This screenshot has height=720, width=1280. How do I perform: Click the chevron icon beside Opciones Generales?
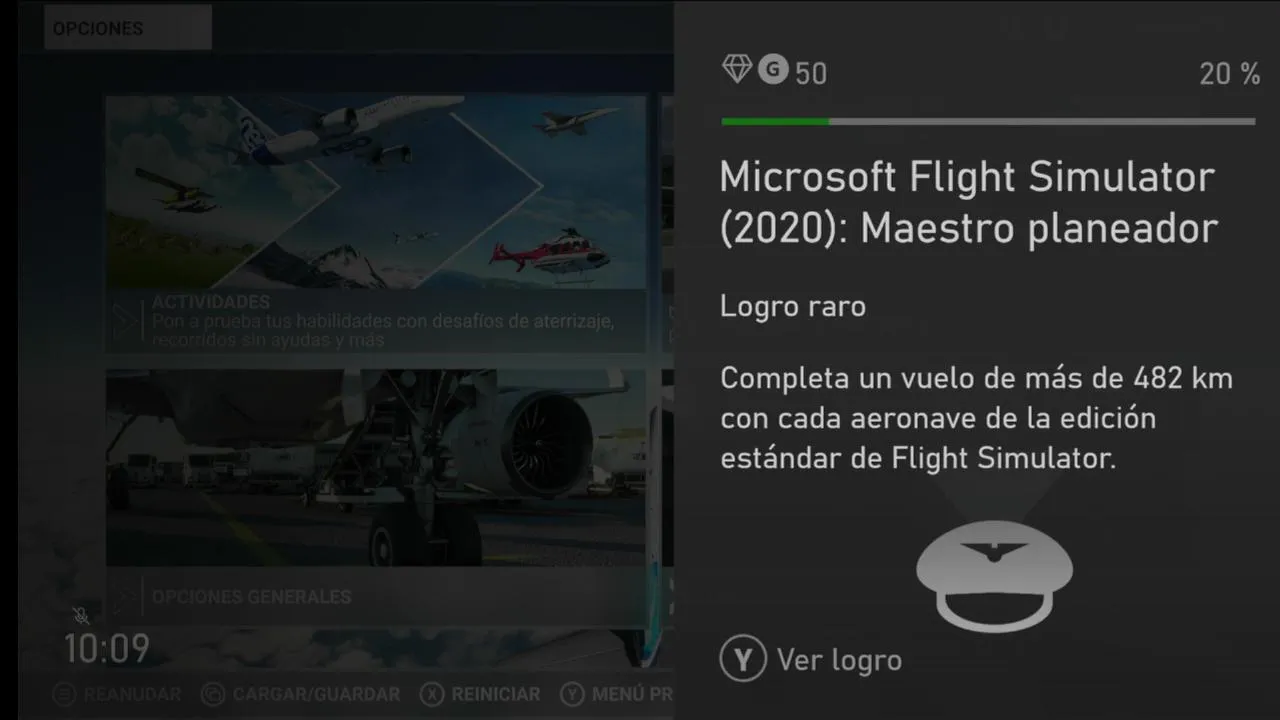pyautogui.click(x=126, y=597)
